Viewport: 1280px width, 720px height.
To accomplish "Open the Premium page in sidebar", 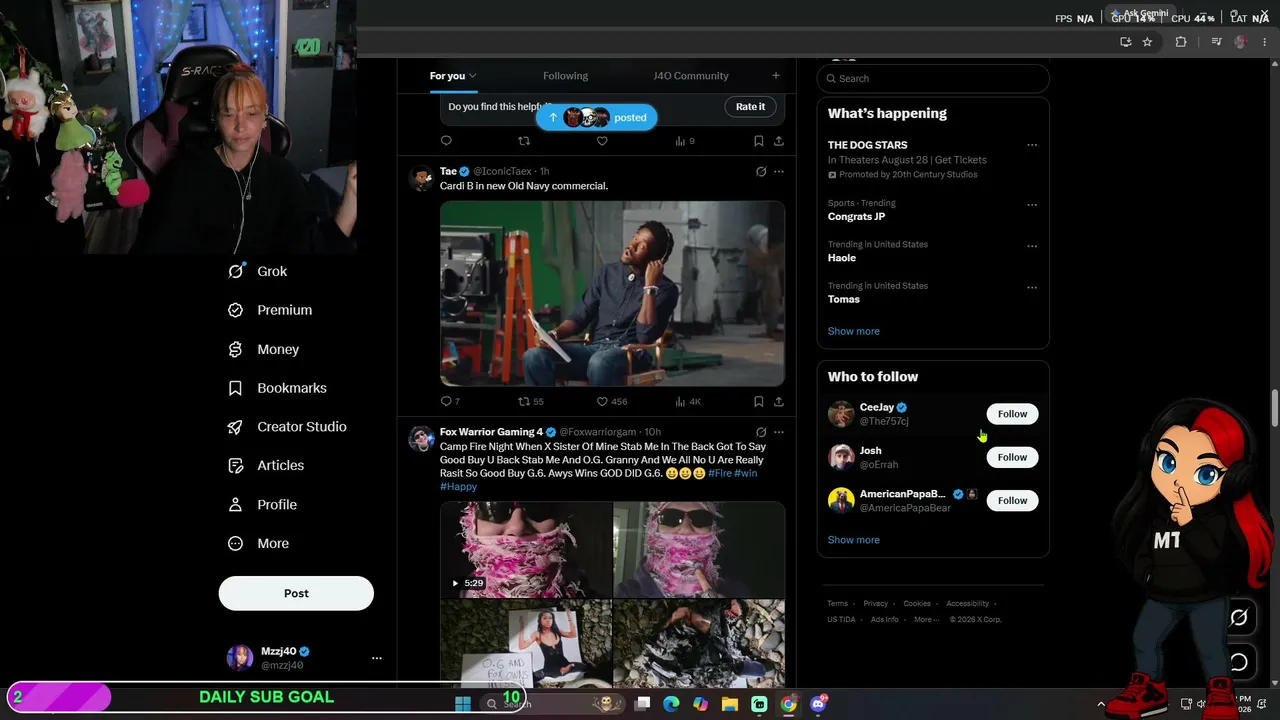I will [270, 310].
